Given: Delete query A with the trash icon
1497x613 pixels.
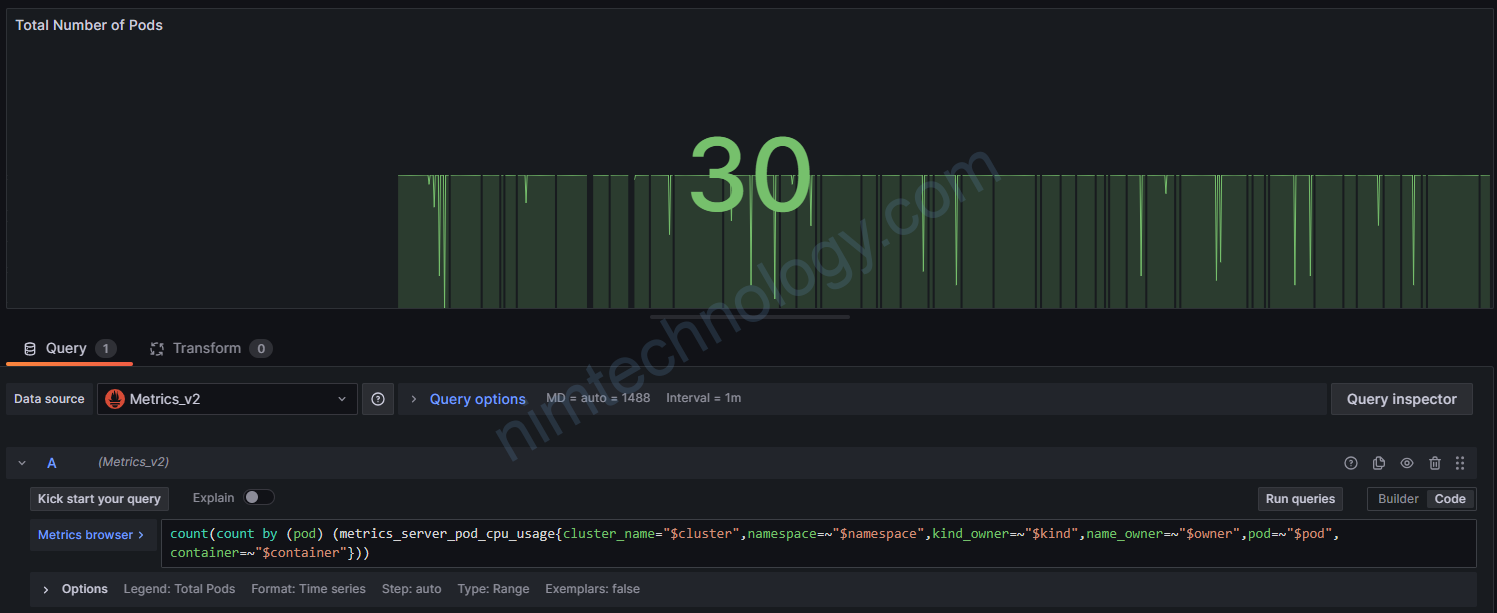Looking at the screenshot, I should click(x=1435, y=463).
